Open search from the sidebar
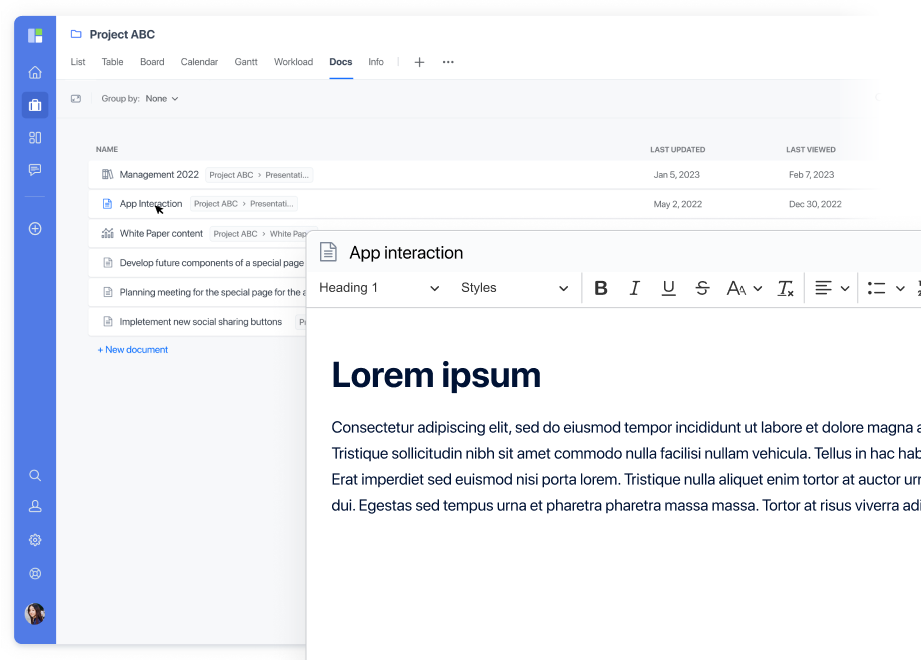Viewport: 921px width, 660px height. pyautogui.click(x=35, y=475)
